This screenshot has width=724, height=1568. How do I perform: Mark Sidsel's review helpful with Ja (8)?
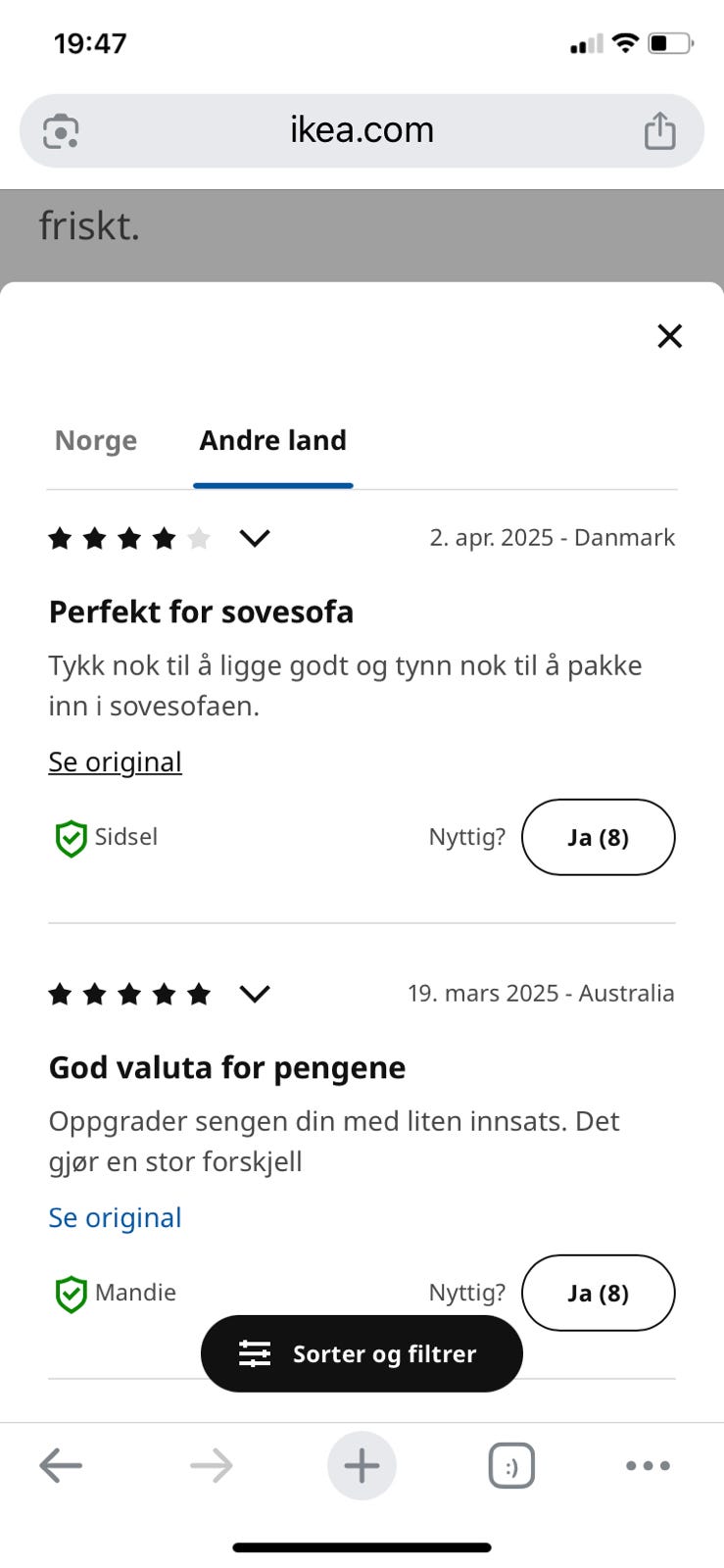[598, 837]
